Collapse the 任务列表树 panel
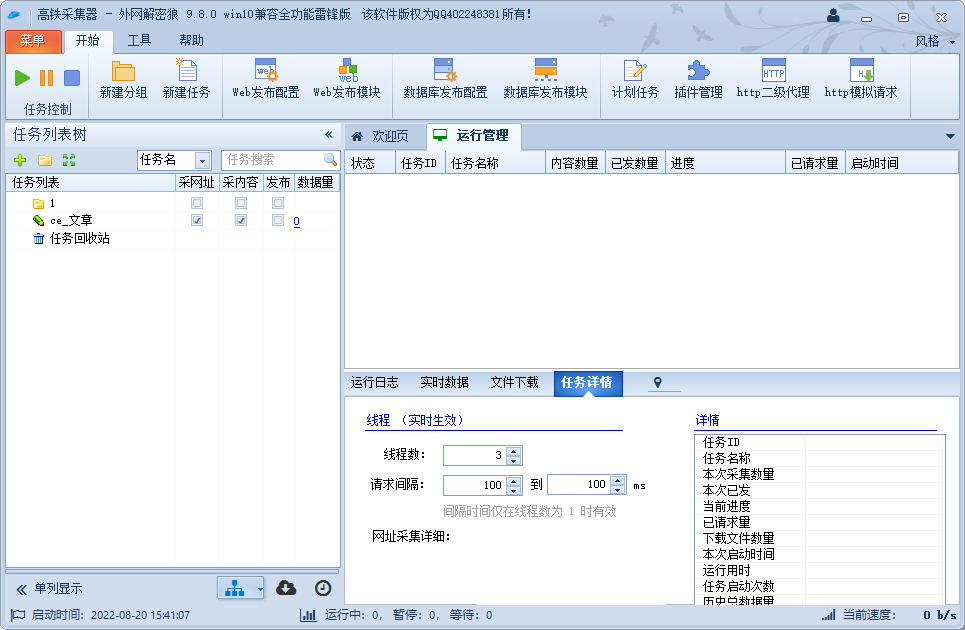The height and width of the screenshot is (630, 965). pos(329,135)
